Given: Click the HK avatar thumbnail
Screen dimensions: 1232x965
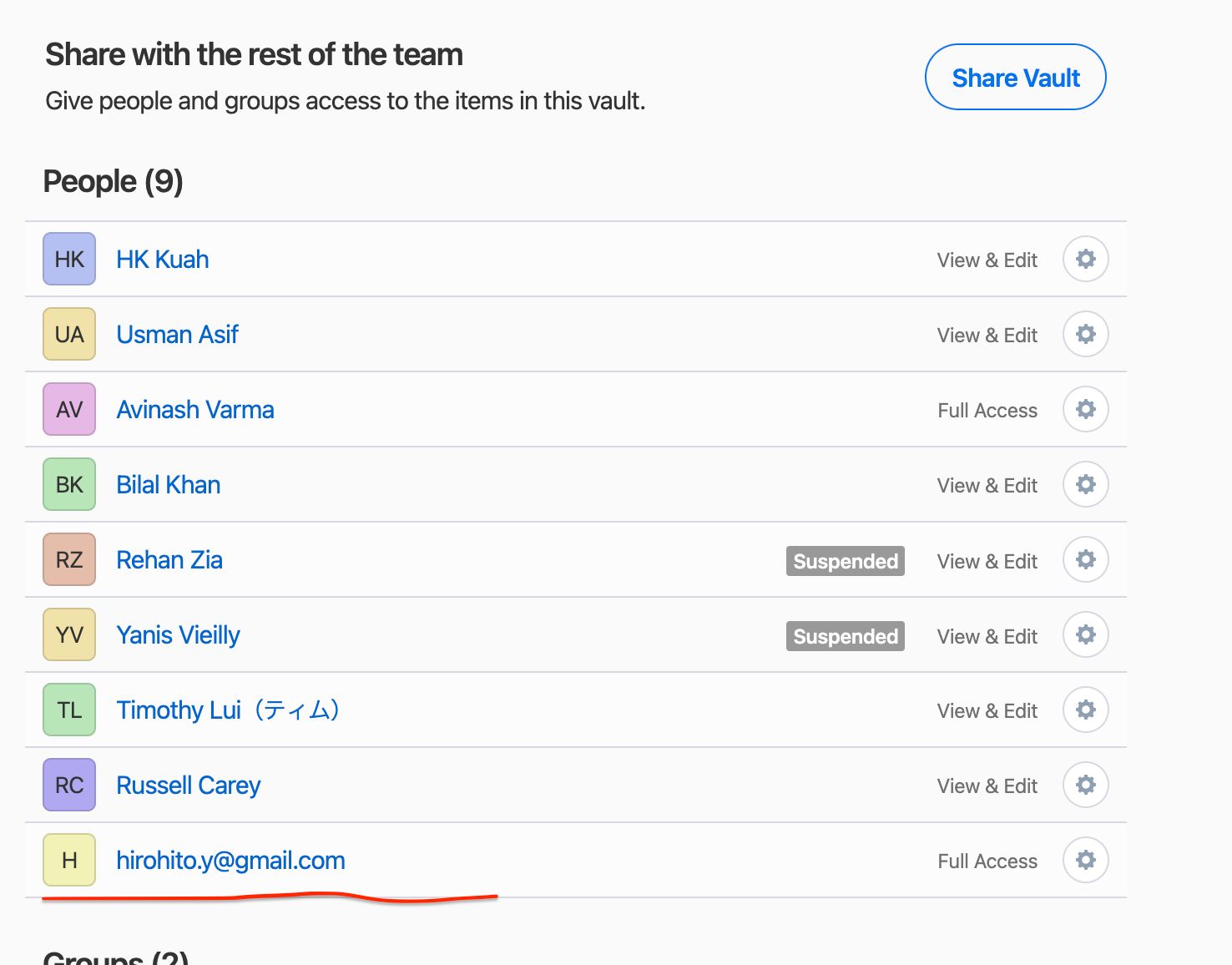Looking at the screenshot, I should [69, 259].
